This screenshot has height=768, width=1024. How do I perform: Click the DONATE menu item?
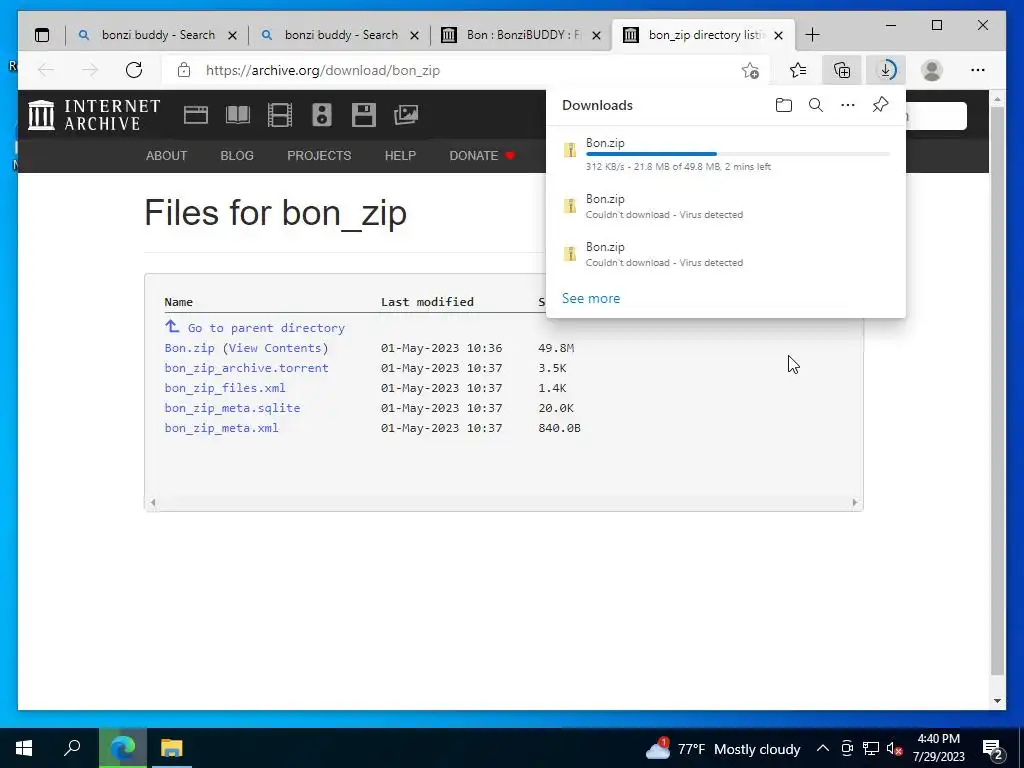tap(482, 156)
